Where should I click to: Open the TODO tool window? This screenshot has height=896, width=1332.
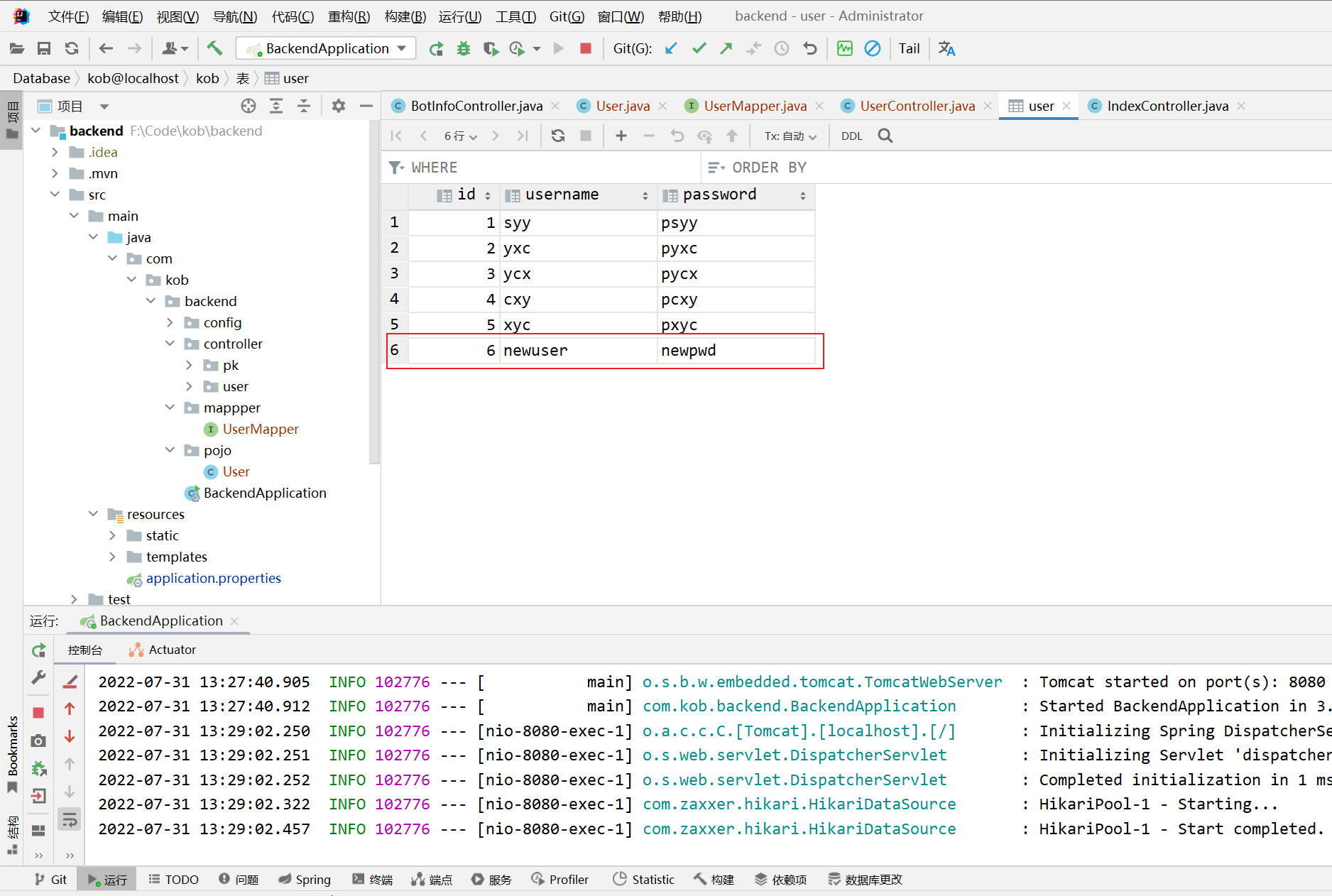[x=174, y=880]
